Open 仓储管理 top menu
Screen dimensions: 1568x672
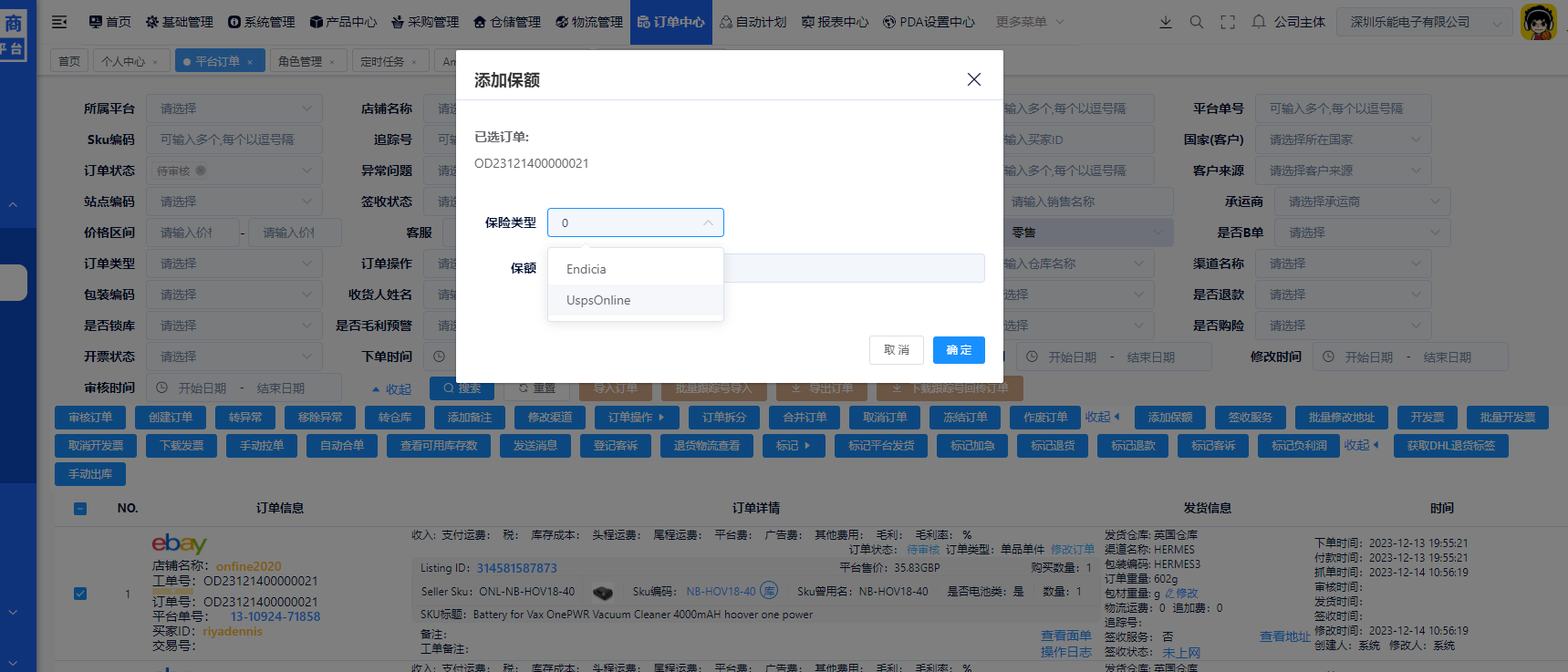click(x=507, y=22)
